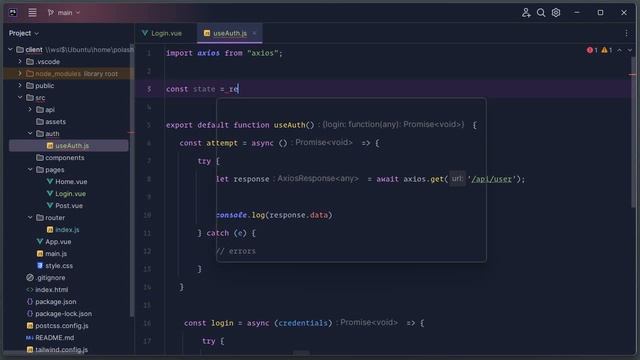Click the 'credentials' parameter

click(x=303, y=323)
